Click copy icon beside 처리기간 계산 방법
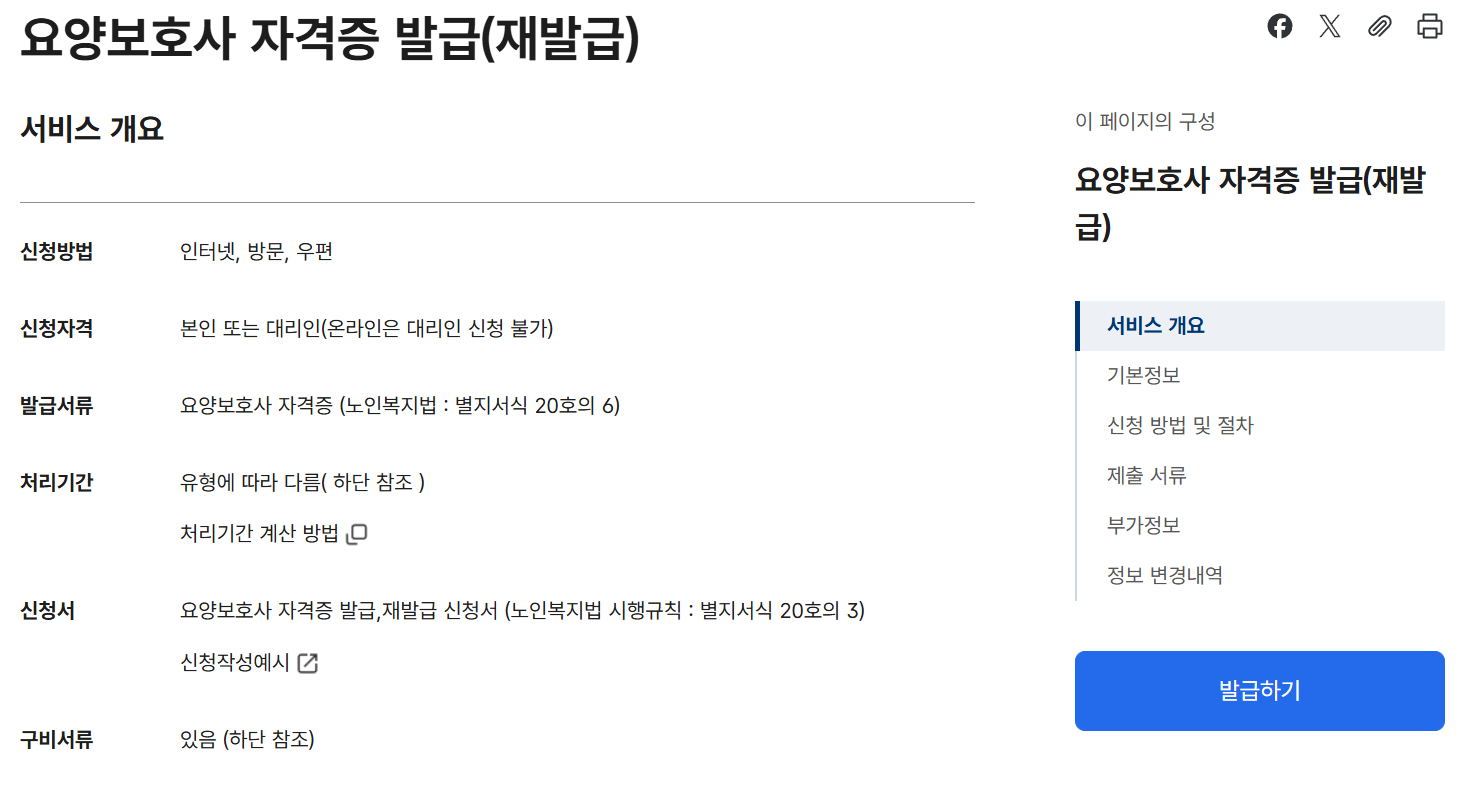 (x=357, y=533)
